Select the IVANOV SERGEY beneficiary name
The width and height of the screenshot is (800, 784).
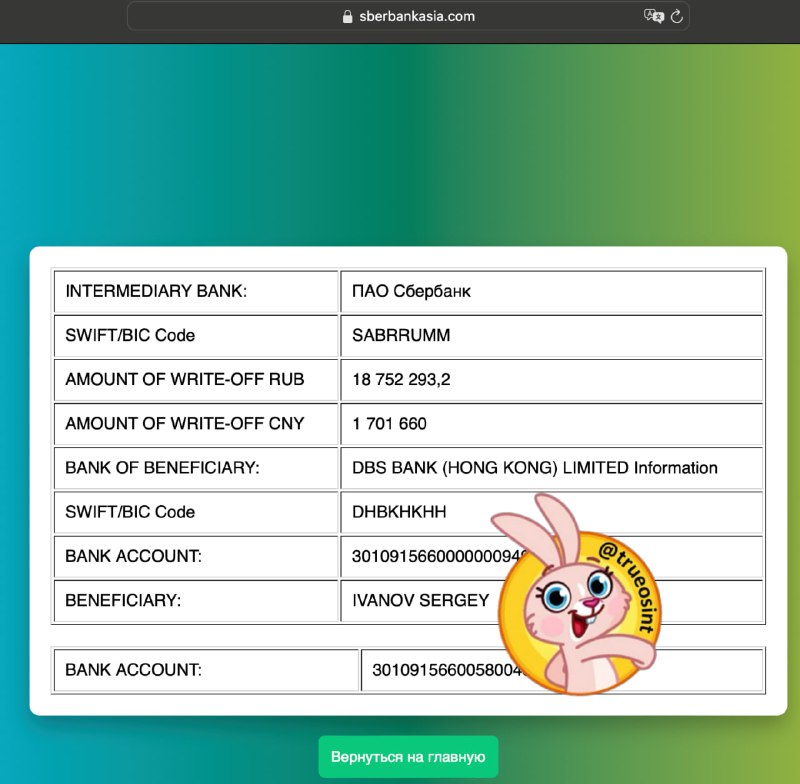coord(420,600)
